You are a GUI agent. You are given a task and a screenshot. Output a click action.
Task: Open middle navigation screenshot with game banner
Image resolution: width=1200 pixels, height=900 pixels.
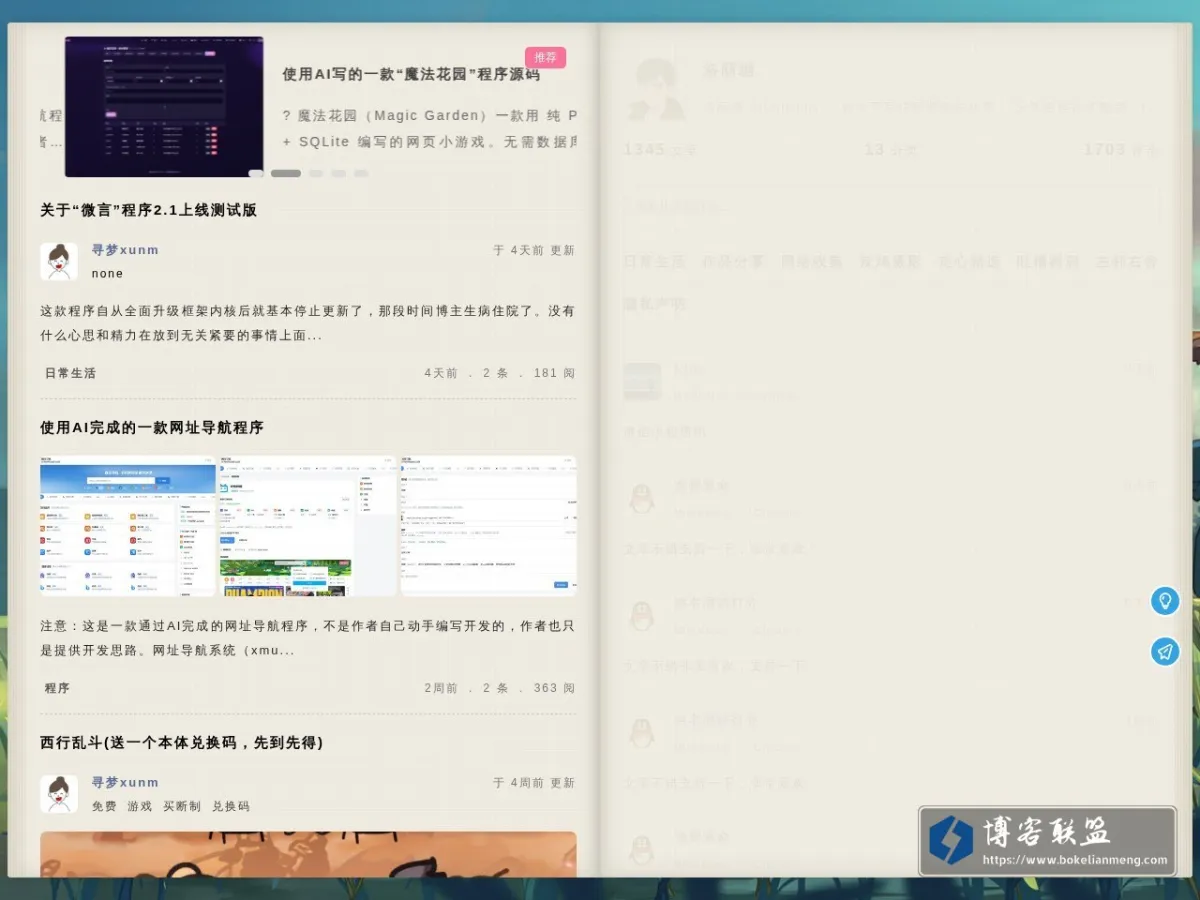tap(308, 526)
